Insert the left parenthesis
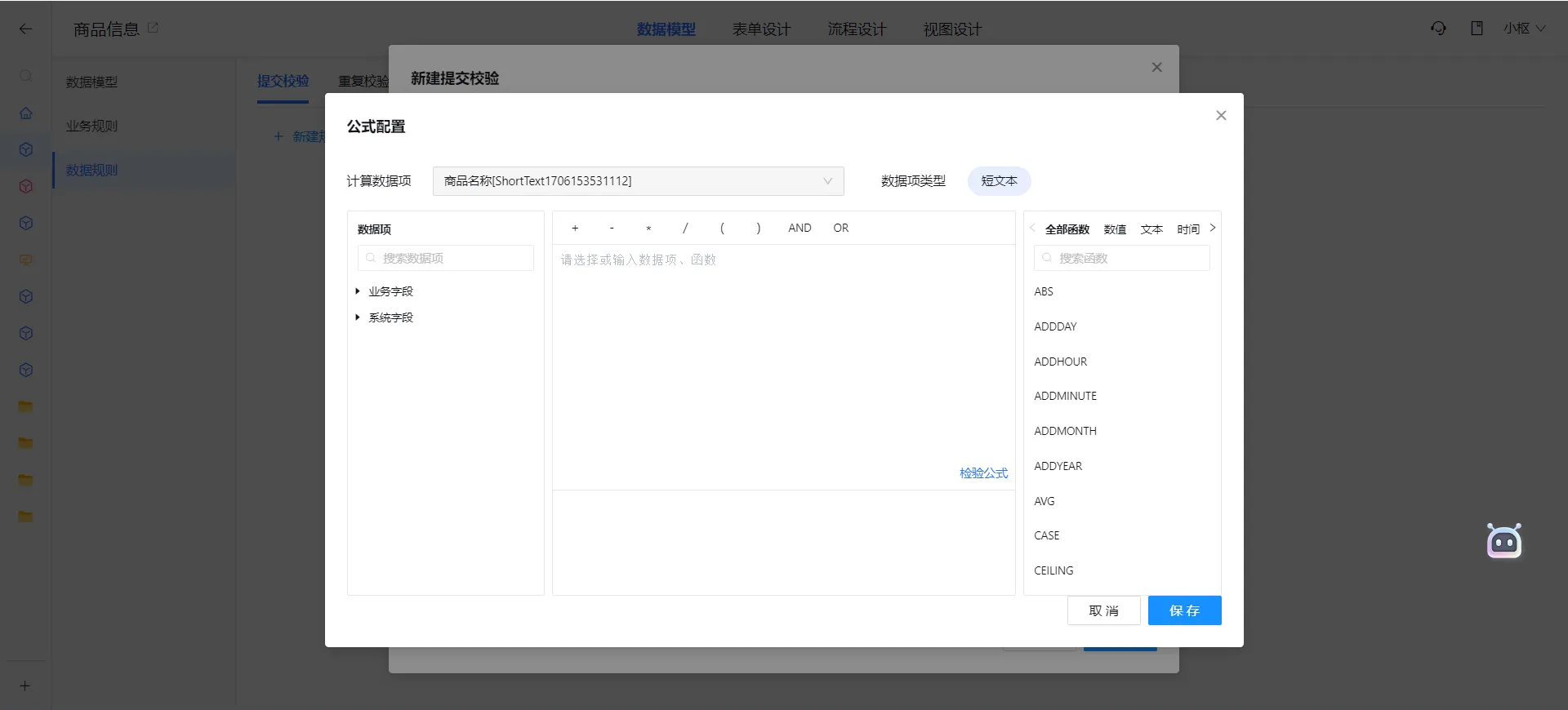 pos(722,228)
